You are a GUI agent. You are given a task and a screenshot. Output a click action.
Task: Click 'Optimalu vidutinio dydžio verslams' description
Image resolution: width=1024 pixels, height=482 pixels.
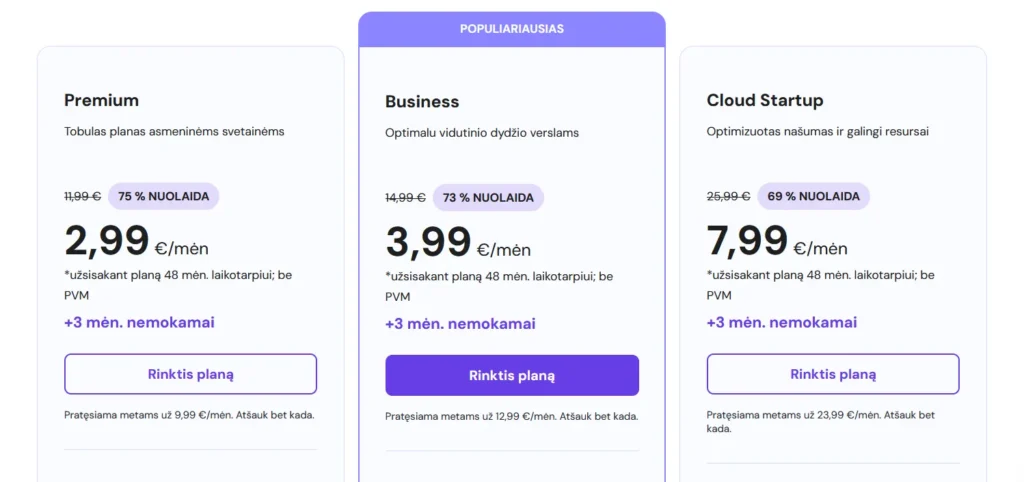pyautogui.click(x=482, y=133)
